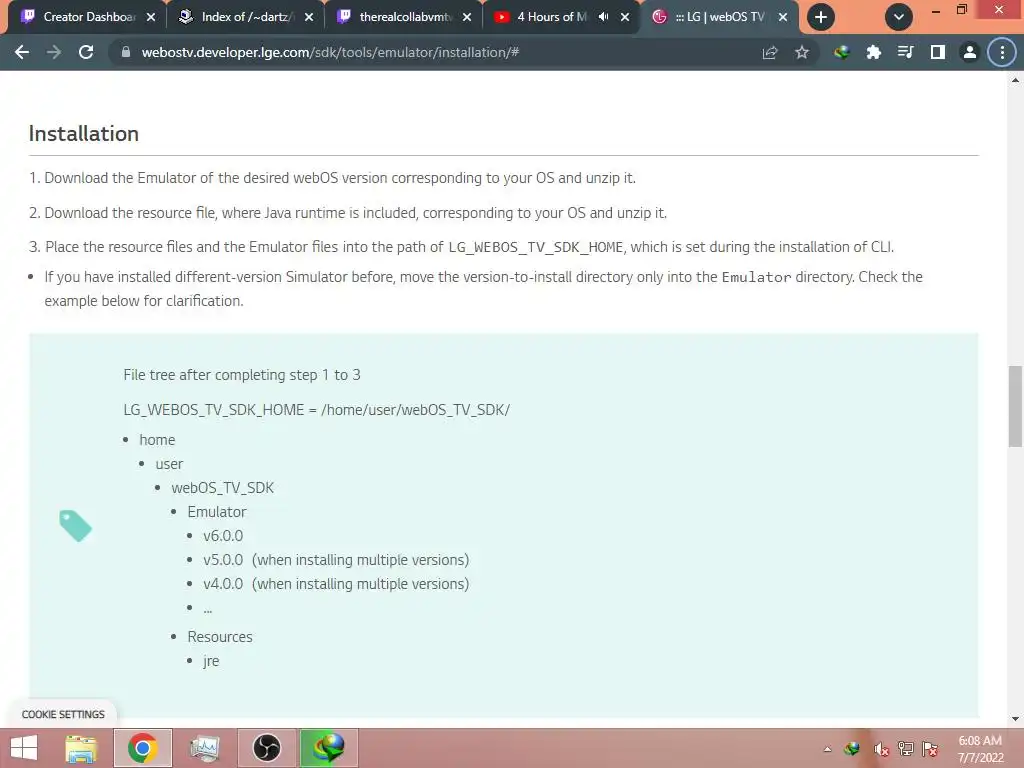Reload the webOS TV page

[x=86, y=52]
